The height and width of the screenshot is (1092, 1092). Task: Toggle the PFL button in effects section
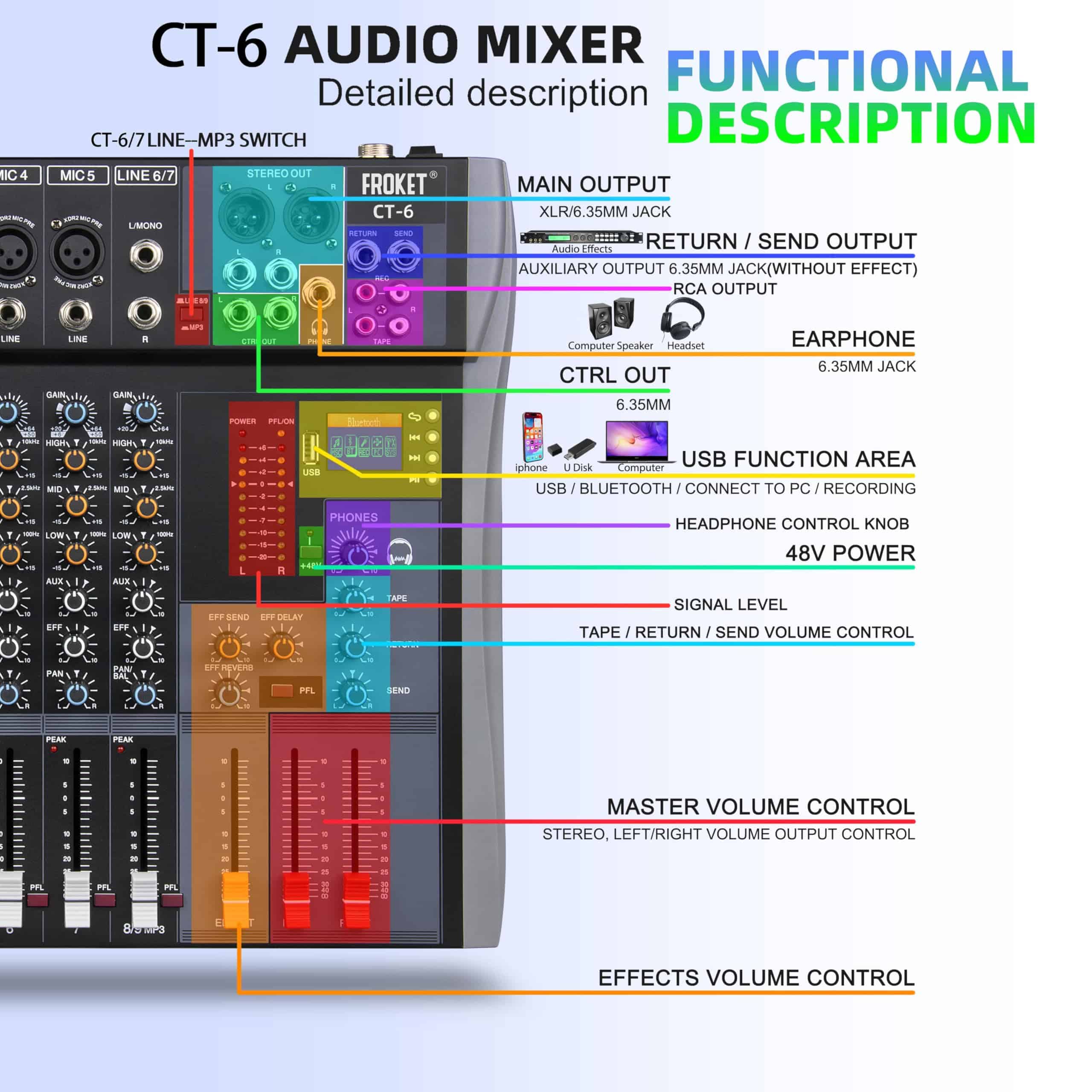283,691
